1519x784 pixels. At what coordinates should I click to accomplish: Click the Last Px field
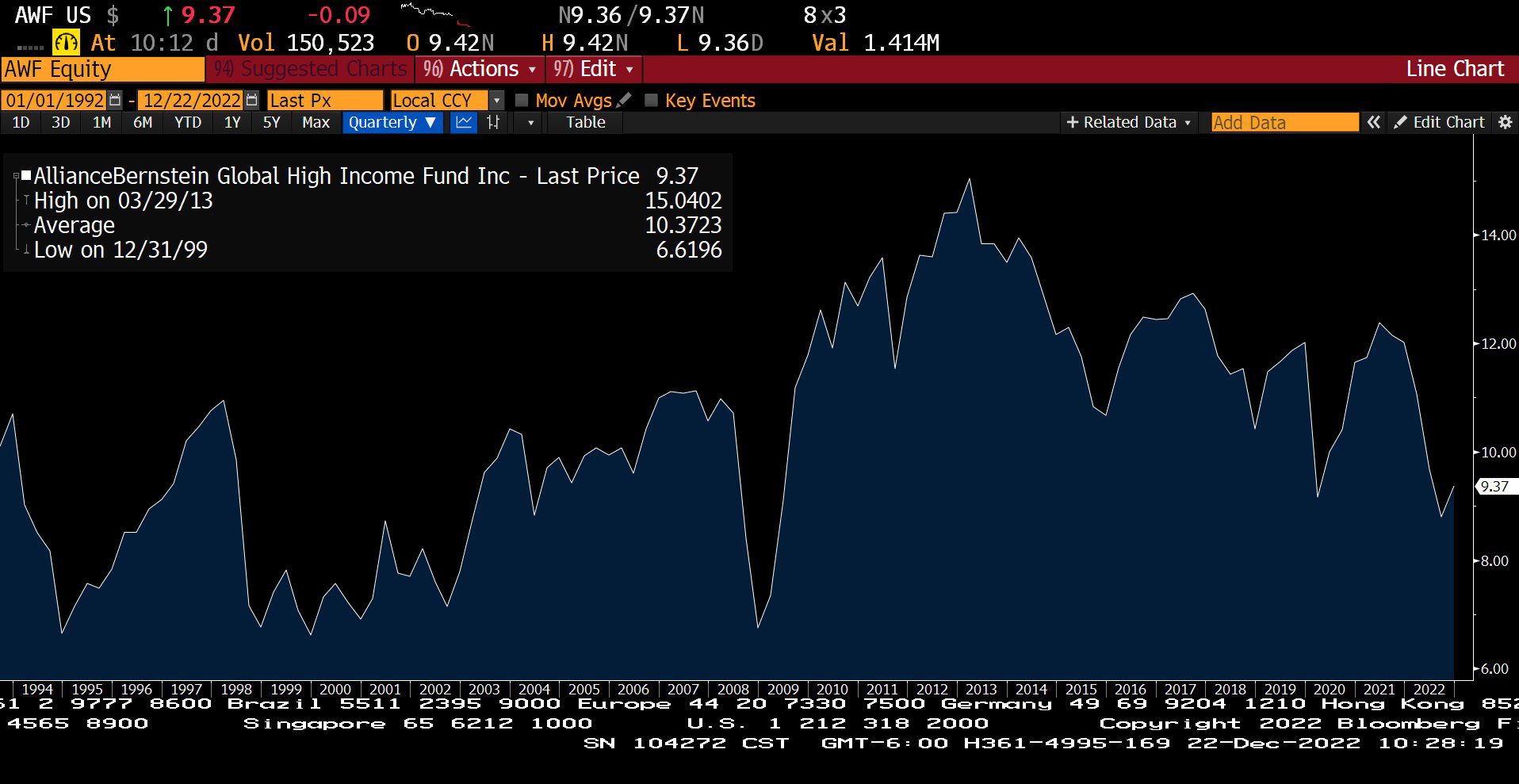325,100
